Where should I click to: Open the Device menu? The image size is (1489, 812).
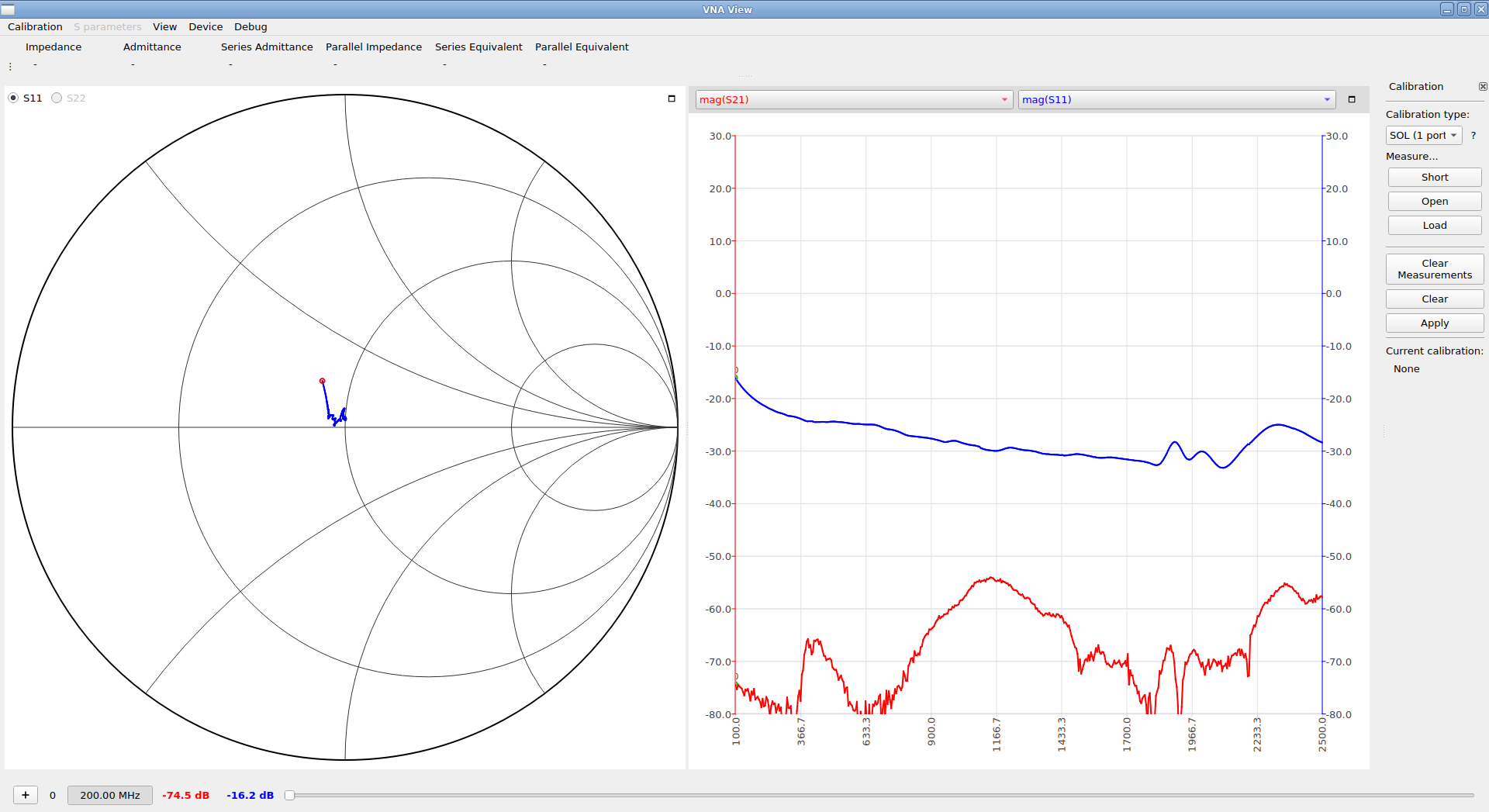point(206,26)
